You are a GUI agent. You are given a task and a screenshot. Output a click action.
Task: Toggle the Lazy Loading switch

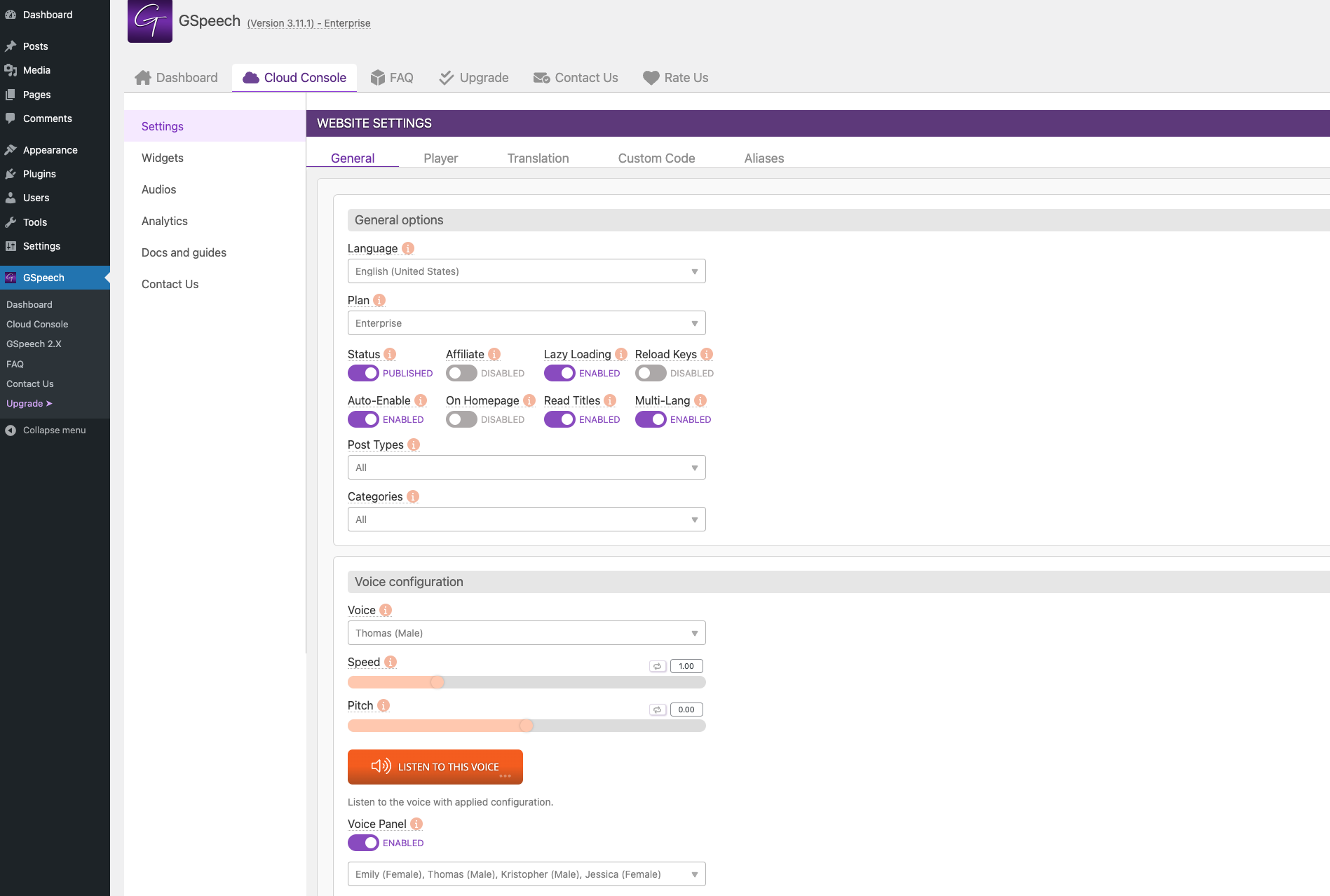point(559,373)
